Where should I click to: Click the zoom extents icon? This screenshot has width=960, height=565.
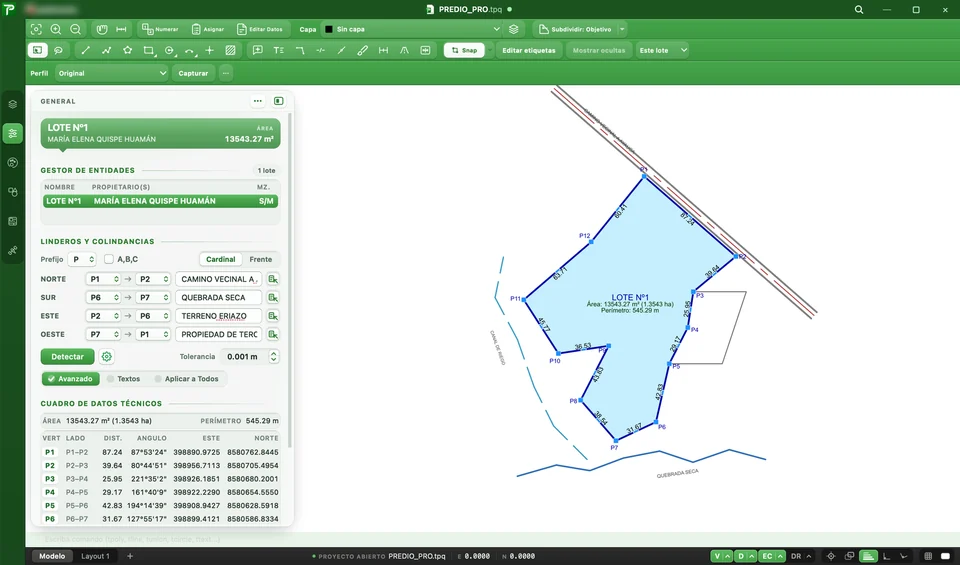(36, 29)
